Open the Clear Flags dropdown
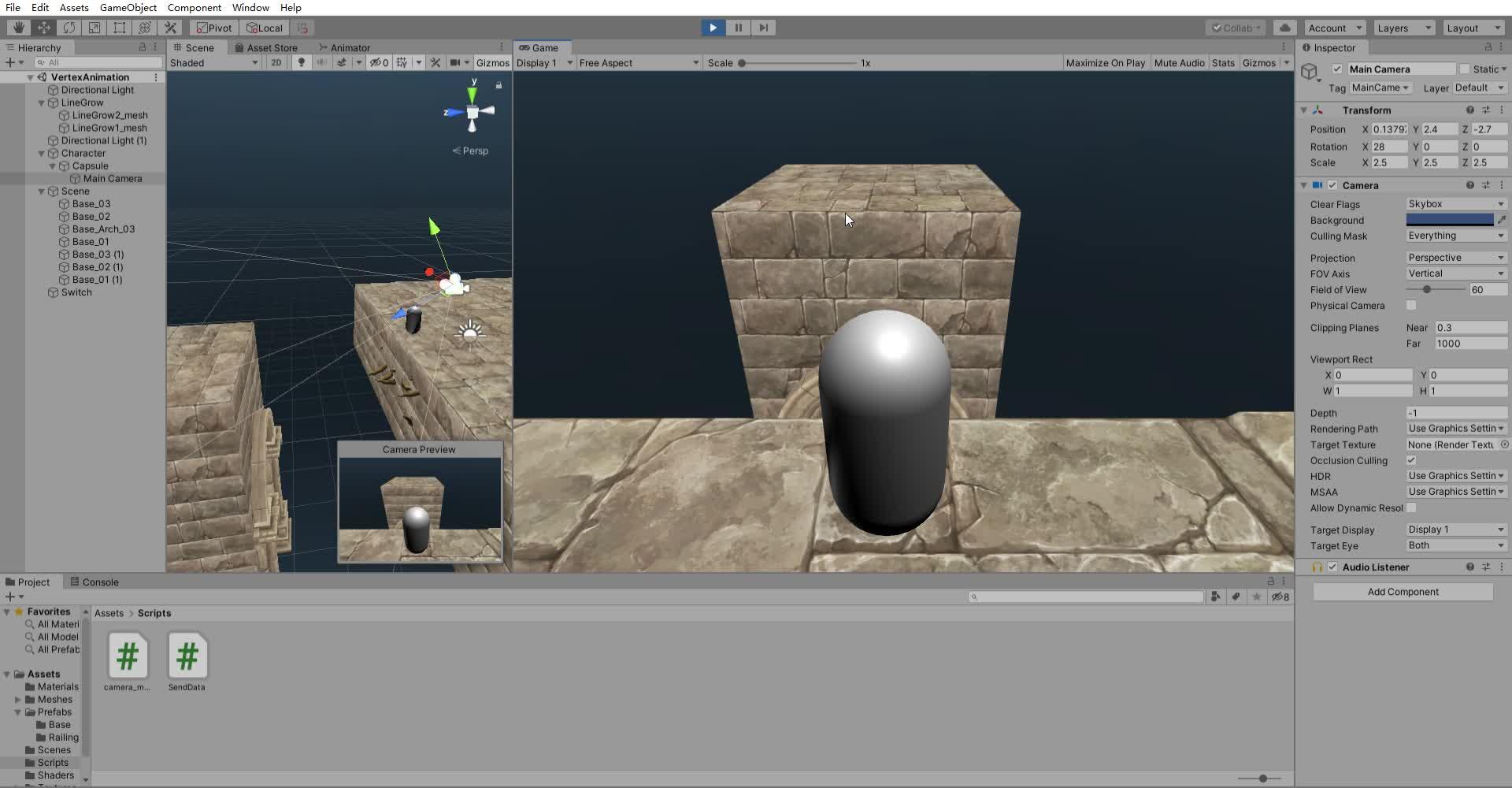1512x788 pixels. [x=1455, y=203]
